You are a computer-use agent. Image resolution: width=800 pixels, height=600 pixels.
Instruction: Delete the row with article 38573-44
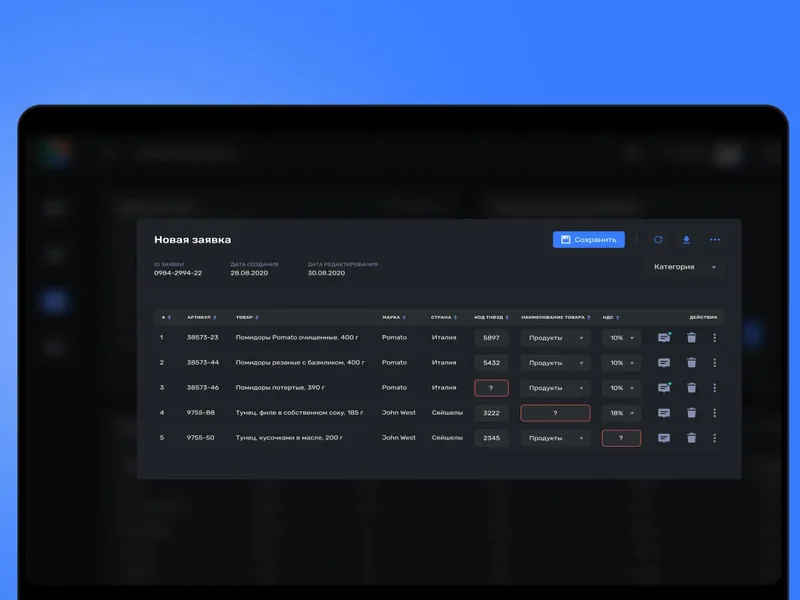coord(691,363)
